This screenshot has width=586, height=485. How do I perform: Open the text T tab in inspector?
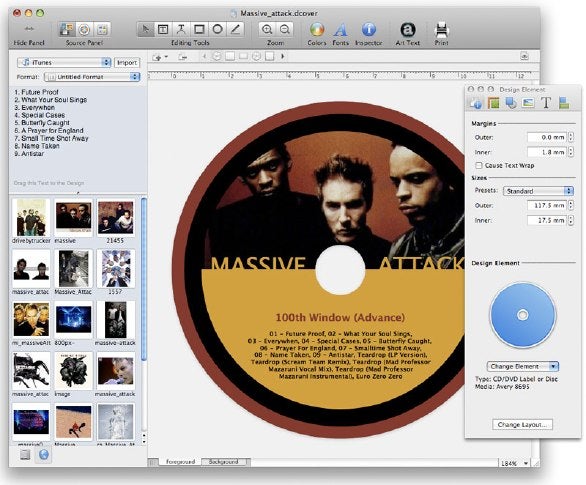point(546,103)
